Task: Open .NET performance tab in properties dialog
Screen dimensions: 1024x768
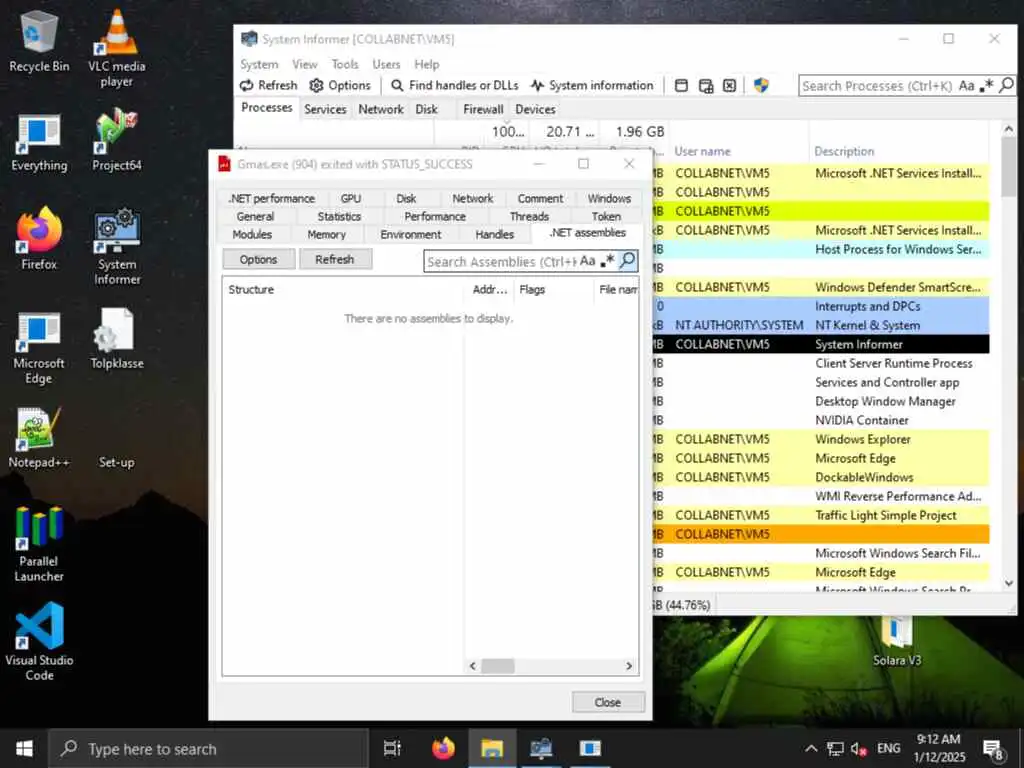Action: 272,199
